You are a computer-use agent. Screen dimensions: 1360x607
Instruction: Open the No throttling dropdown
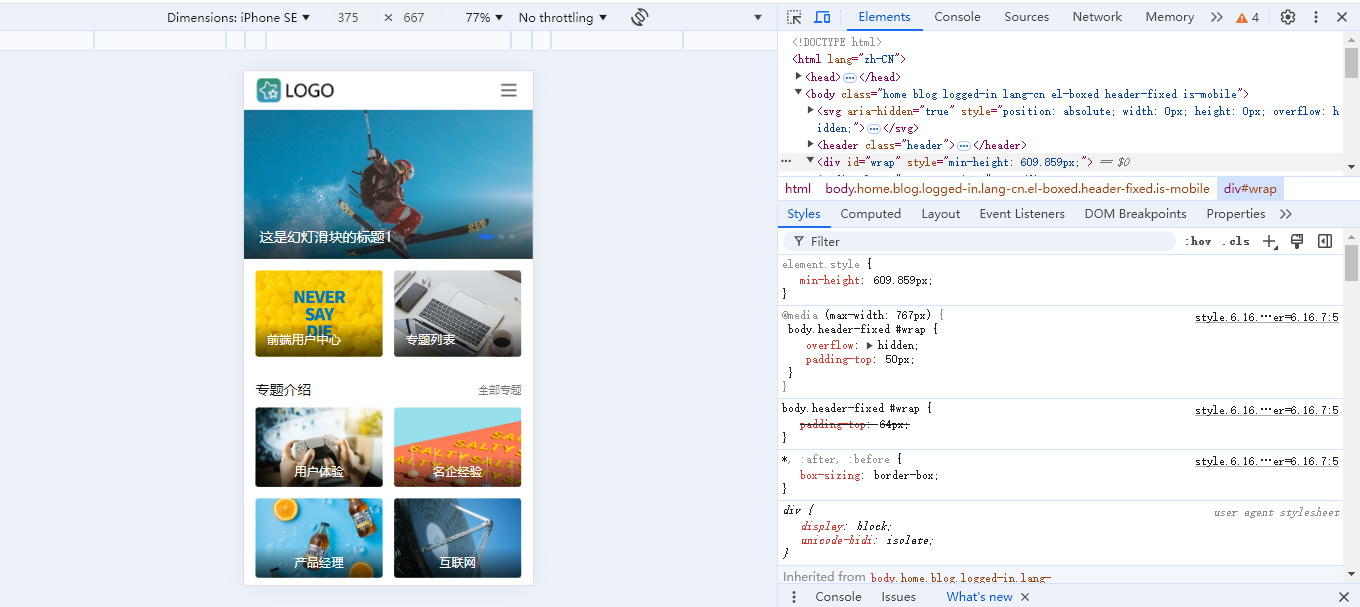coord(562,17)
